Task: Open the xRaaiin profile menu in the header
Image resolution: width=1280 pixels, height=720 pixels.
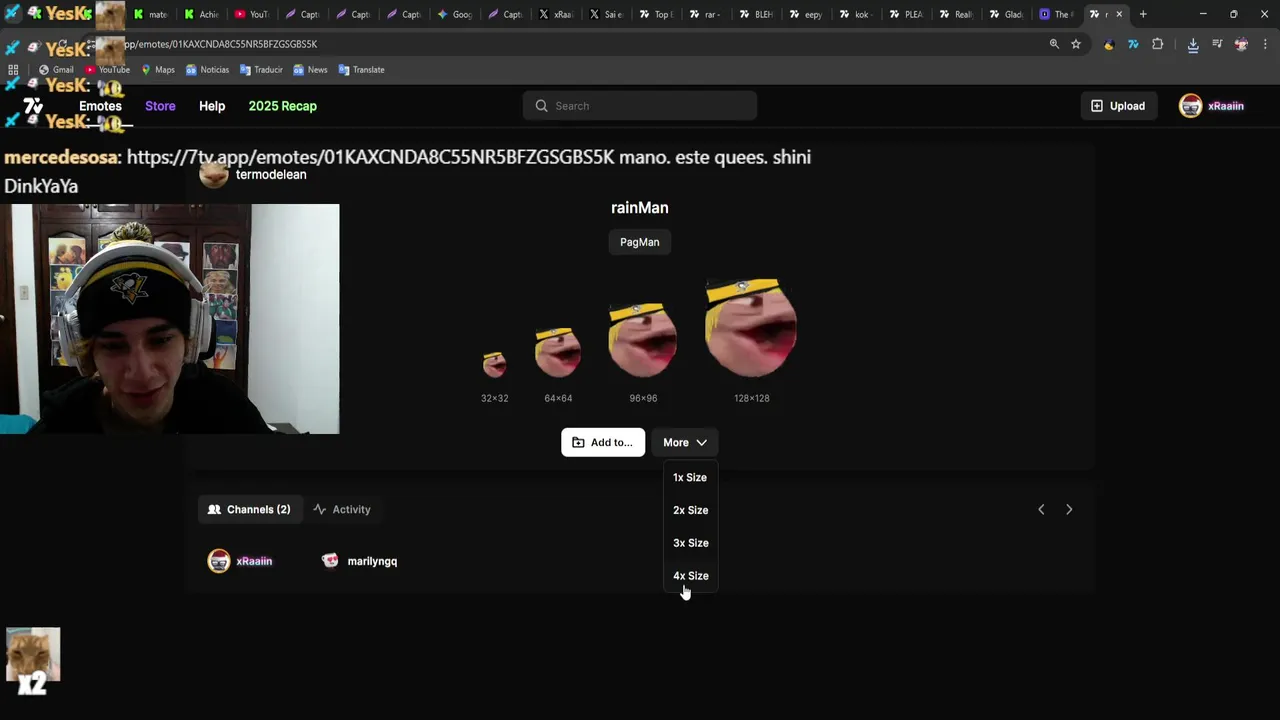Action: tap(1211, 106)
